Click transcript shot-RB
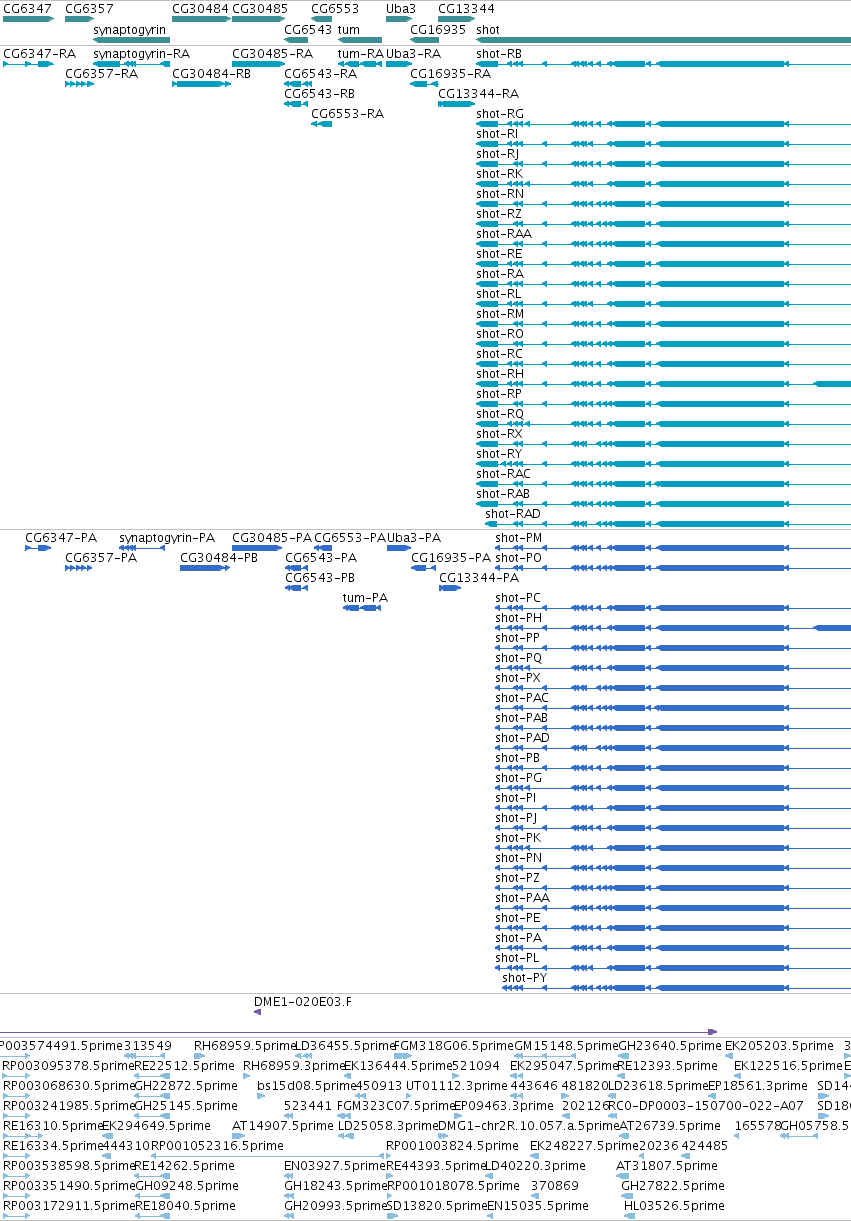This screenshot has height=1221, width=851. click(x=499, y=53)
